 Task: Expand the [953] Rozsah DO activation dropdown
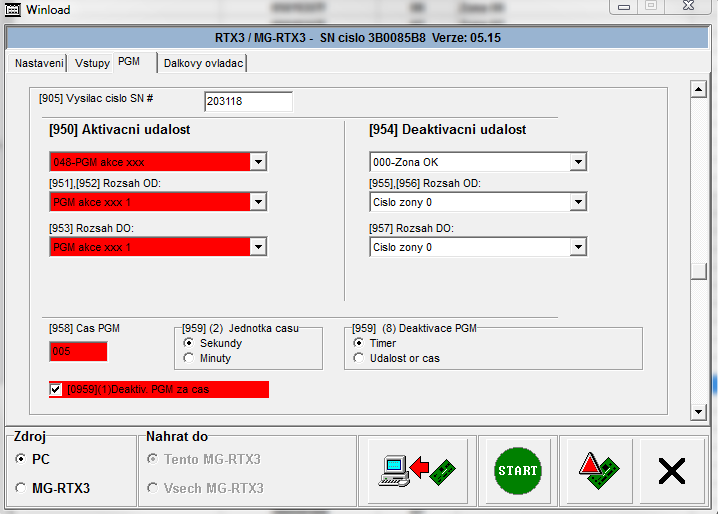258,247
